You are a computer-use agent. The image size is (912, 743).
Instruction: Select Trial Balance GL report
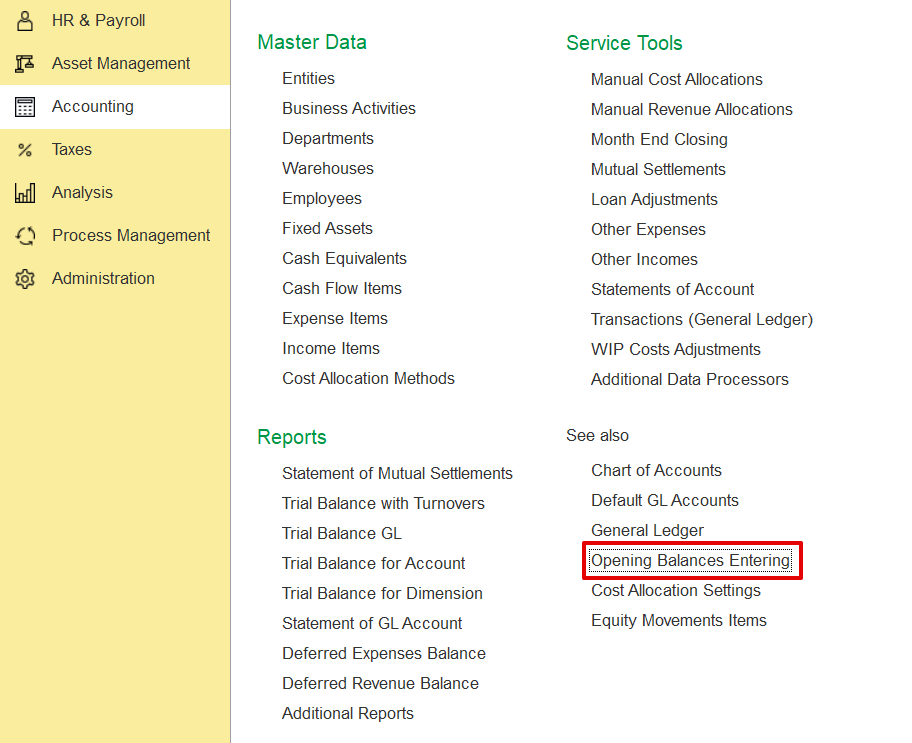click(341, 534)
